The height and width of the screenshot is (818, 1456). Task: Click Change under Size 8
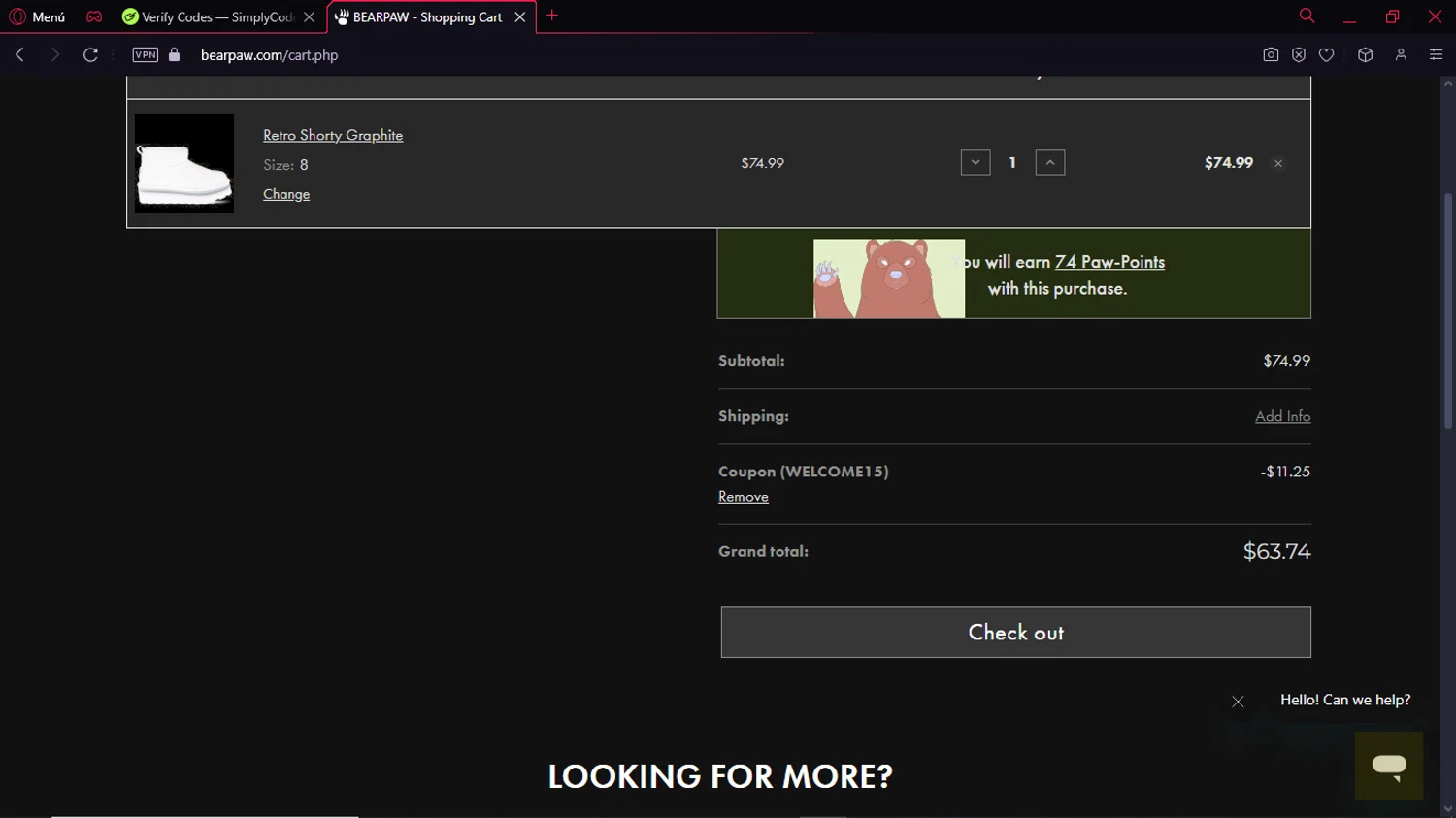[286, 194]
